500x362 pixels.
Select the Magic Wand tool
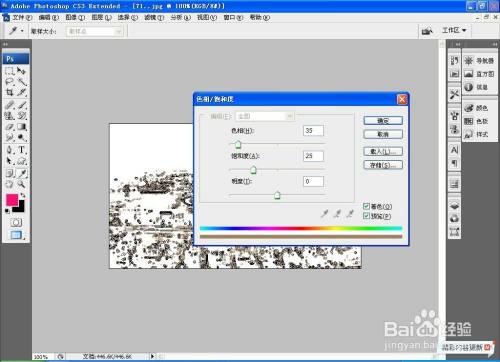tap(22, 82)
